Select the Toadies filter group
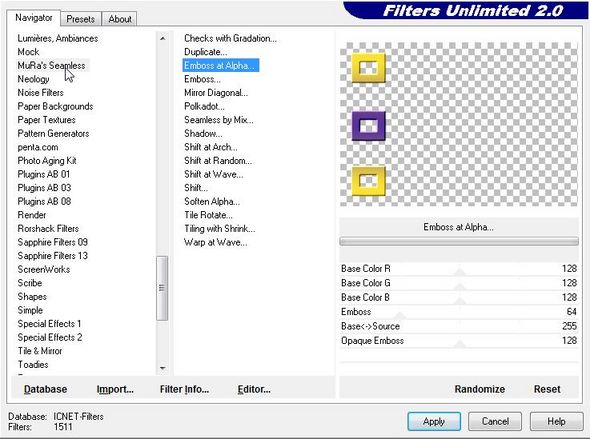Viewport: 590px width, 439px height. click(33, 365)
